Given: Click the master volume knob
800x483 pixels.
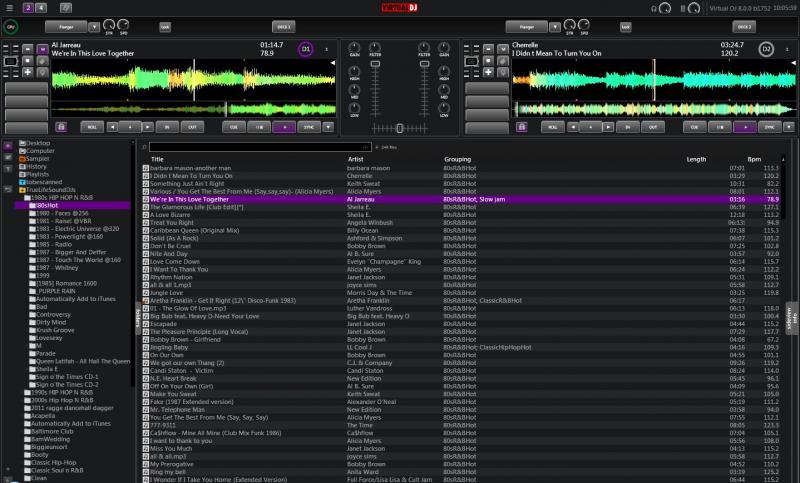Looking at the screenshot, I should point(694,8).
